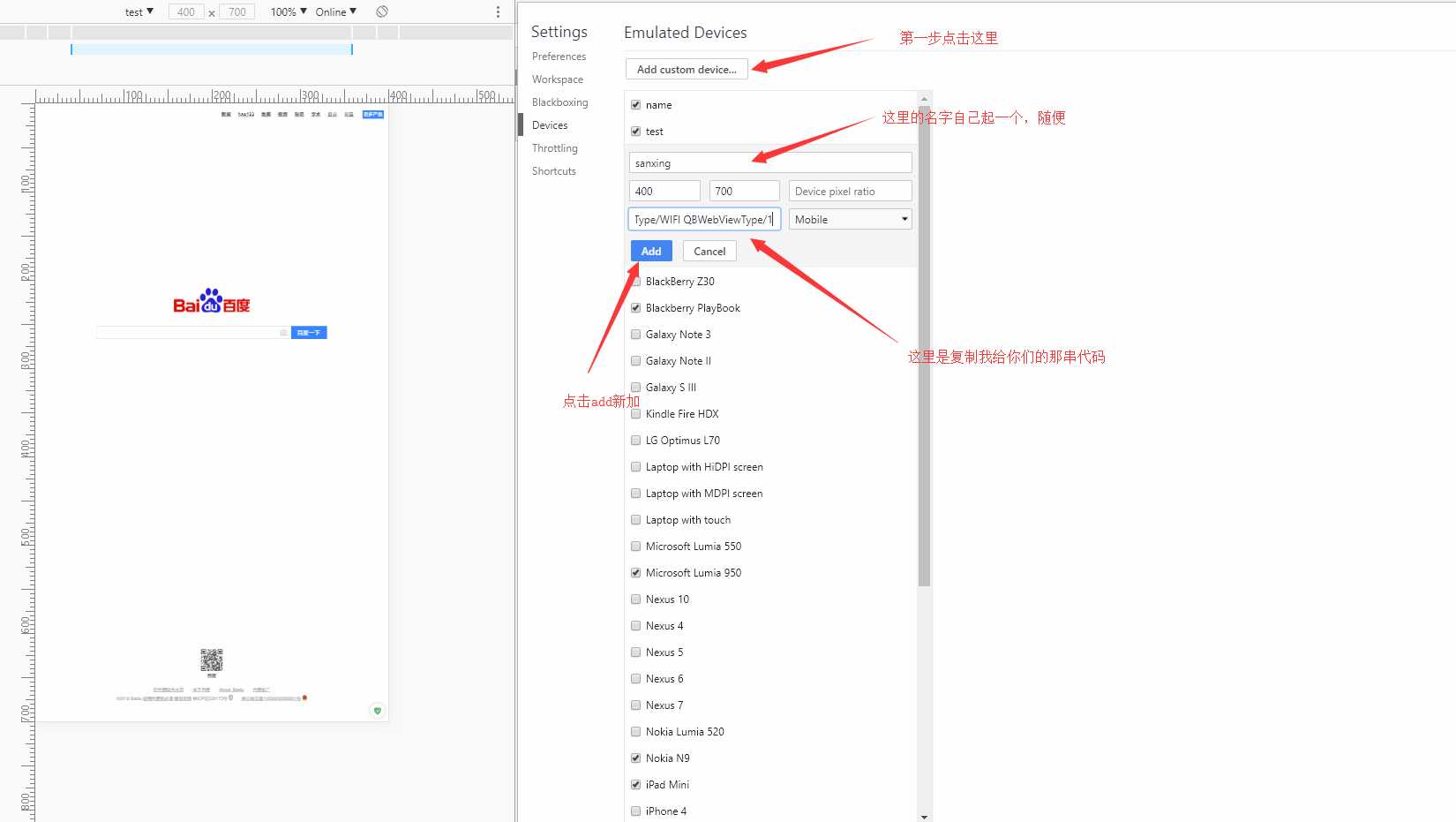Click the Baidu logo in emulated page
1456x822 pixels.
[212, 301]
